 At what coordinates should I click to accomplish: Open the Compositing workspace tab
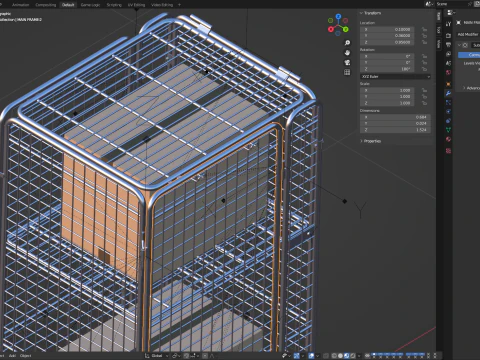(46, 5)
